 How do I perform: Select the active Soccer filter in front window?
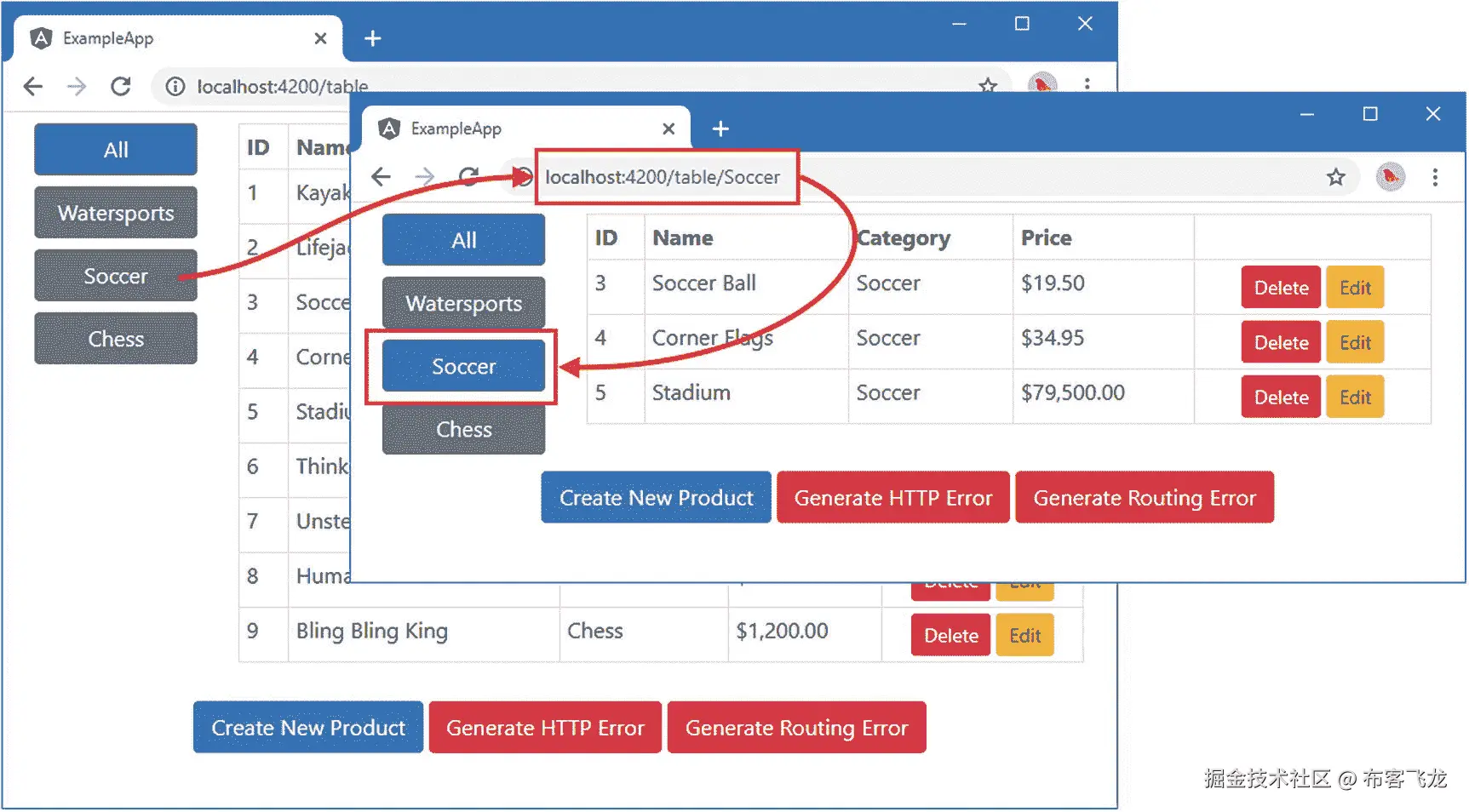pos(463,366)
